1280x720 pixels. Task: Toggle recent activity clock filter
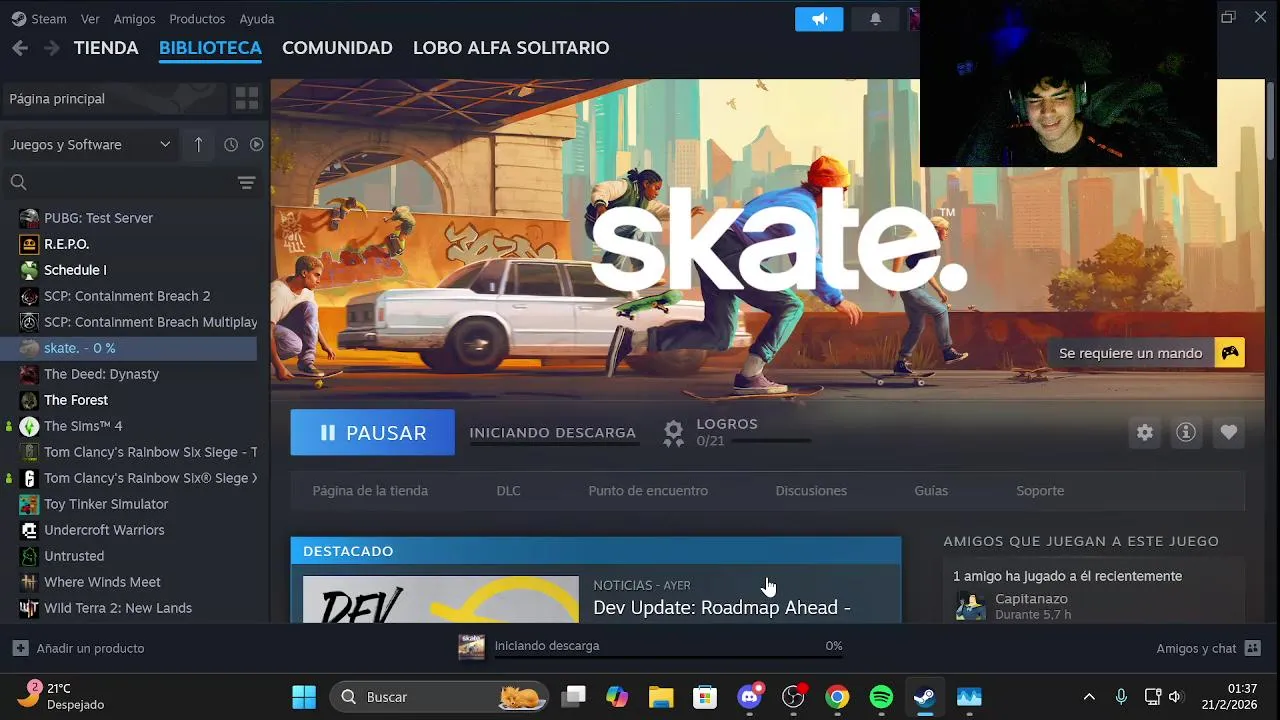[x=231, y=145]
